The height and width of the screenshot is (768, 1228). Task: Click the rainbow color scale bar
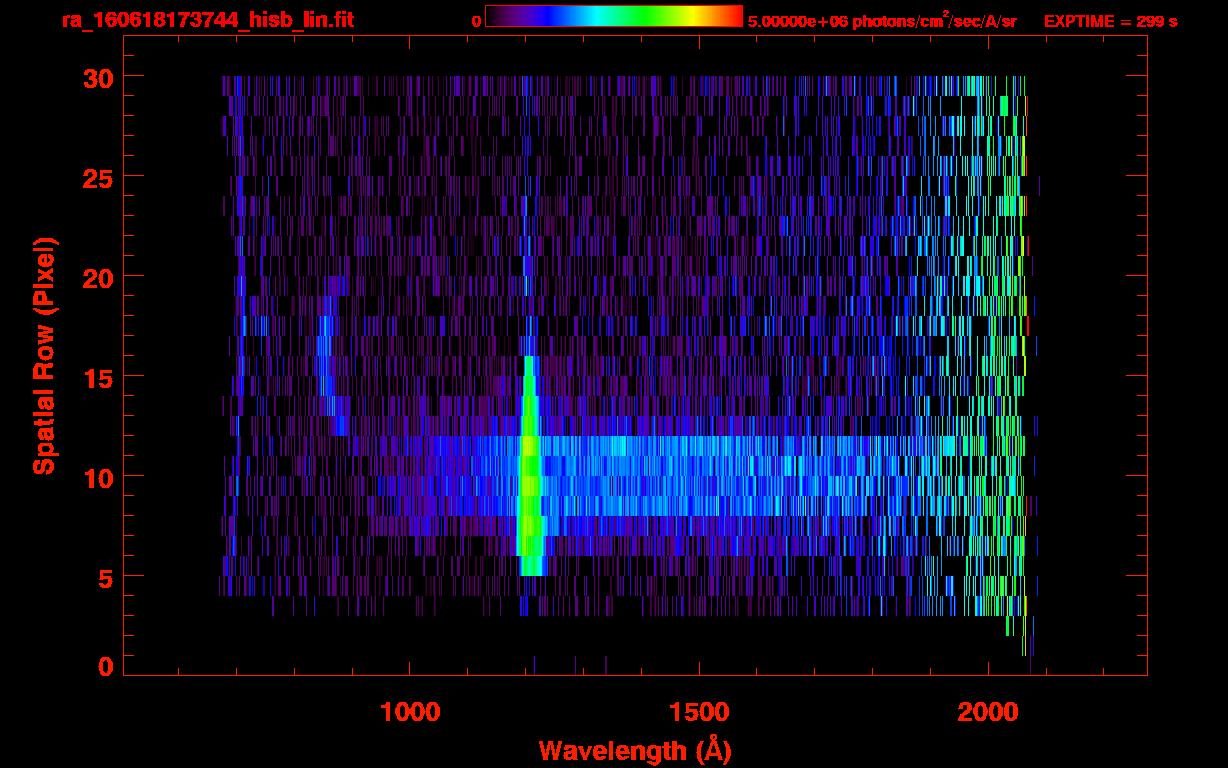(x=613, y=16)
